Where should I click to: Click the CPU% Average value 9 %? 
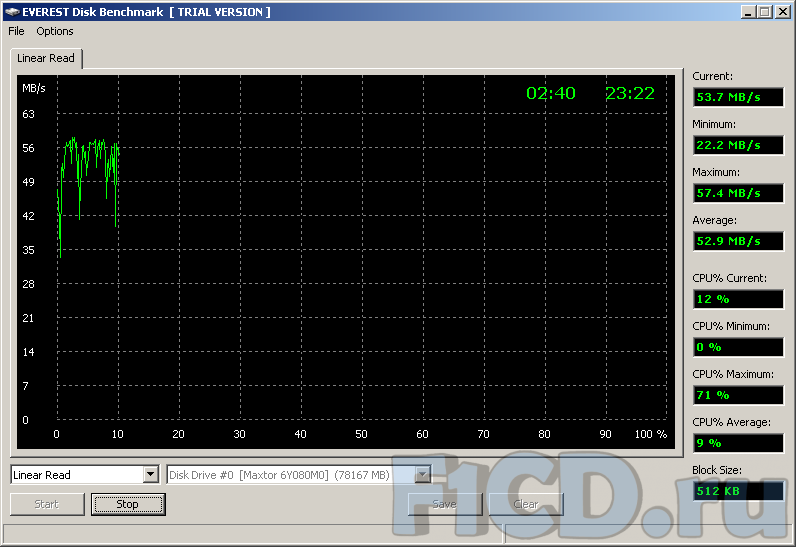pos(738,443)
